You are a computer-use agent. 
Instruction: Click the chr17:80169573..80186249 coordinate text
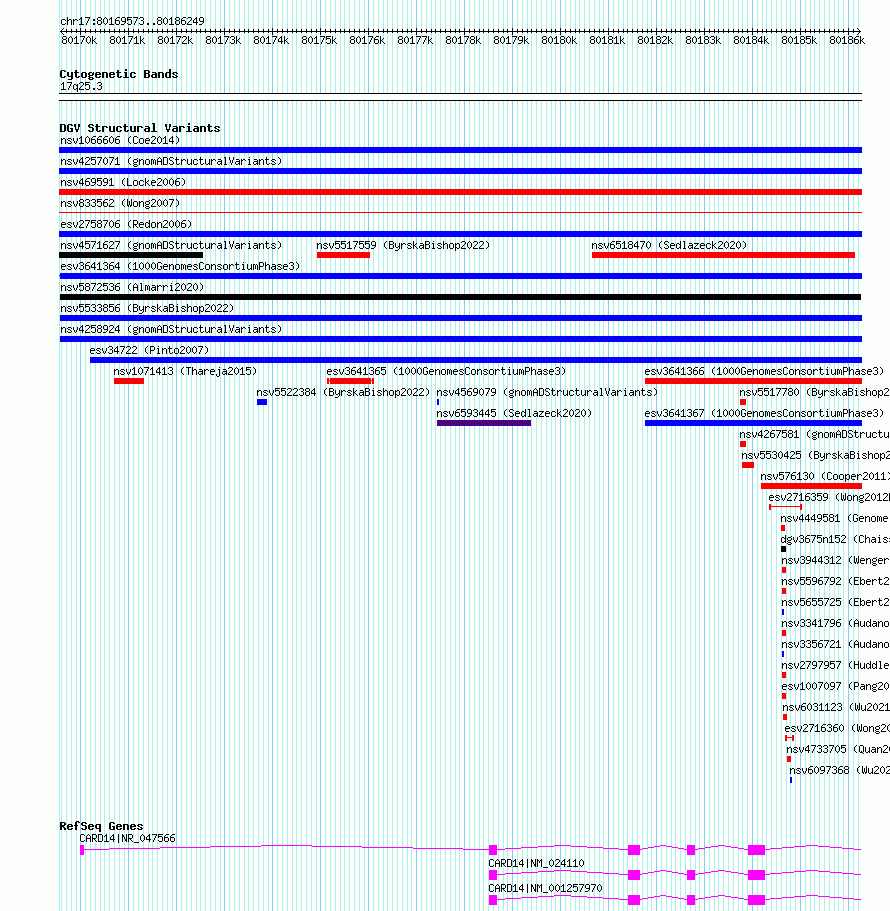point(132,21)
